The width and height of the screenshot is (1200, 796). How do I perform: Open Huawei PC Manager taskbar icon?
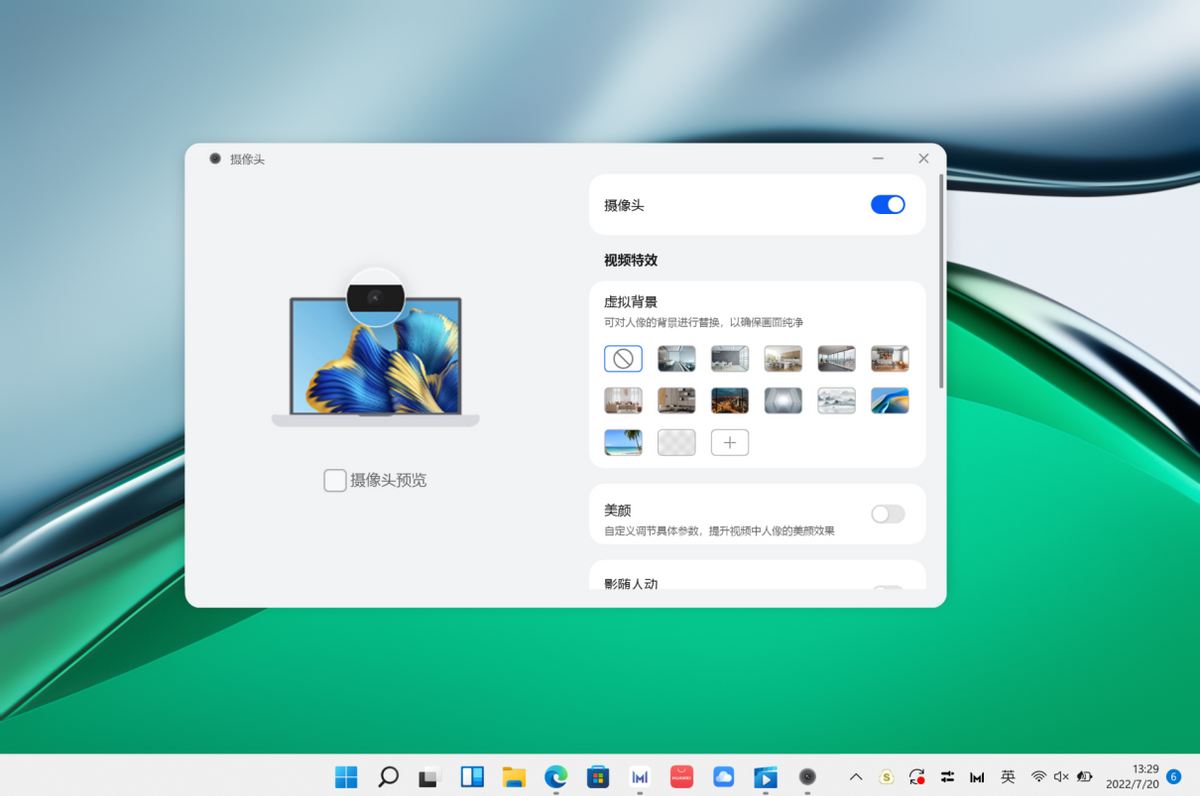(x=640, y=777)
